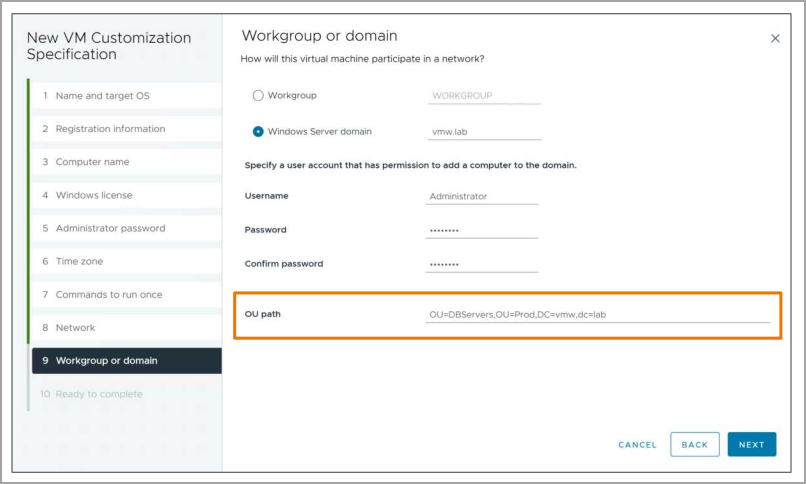Click the Username field with Administrator

(482, 196)
